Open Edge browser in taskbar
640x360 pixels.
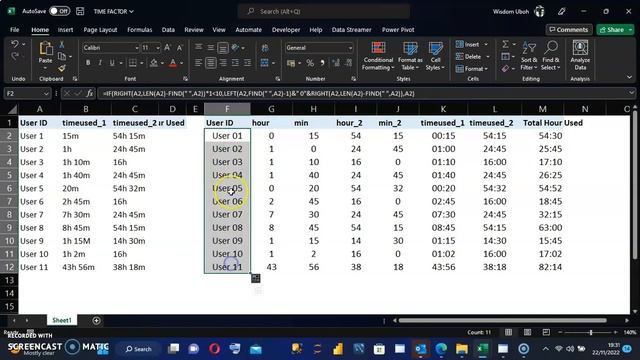(441, 349)
